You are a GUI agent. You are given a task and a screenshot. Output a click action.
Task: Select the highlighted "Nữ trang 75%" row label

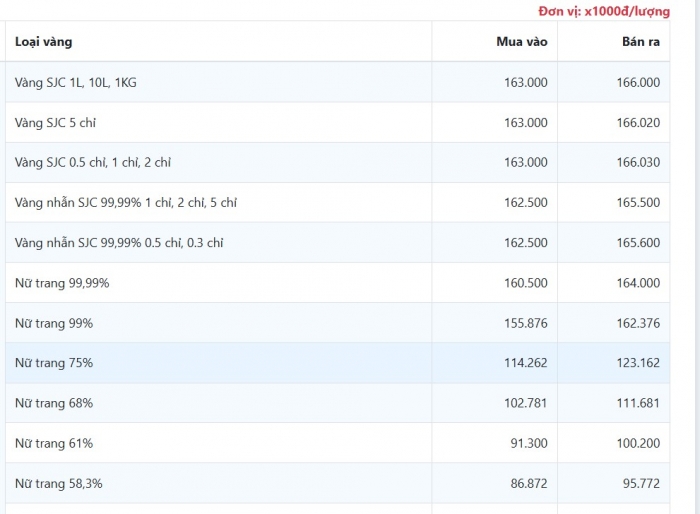click(54, 363)
